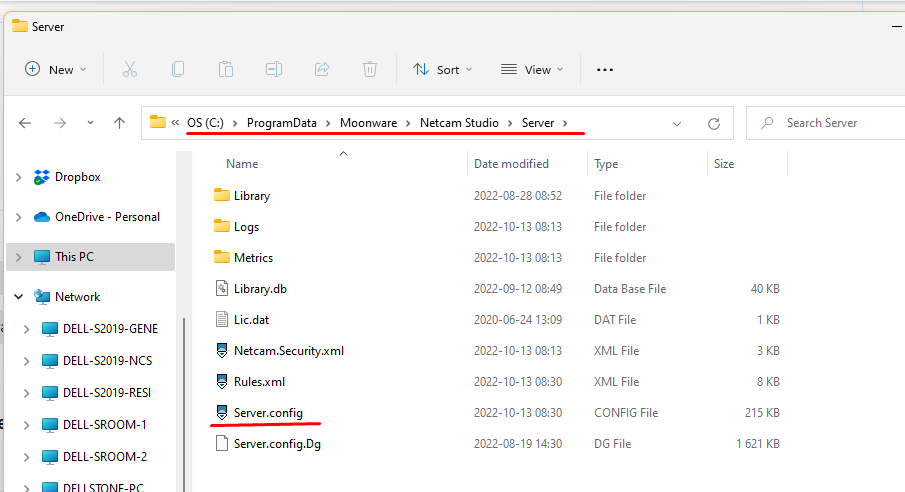The height and width of the screenshot is (492, 905).
Task: Expand DELL-S2019-GENE network computer
Action: point(27,329)
